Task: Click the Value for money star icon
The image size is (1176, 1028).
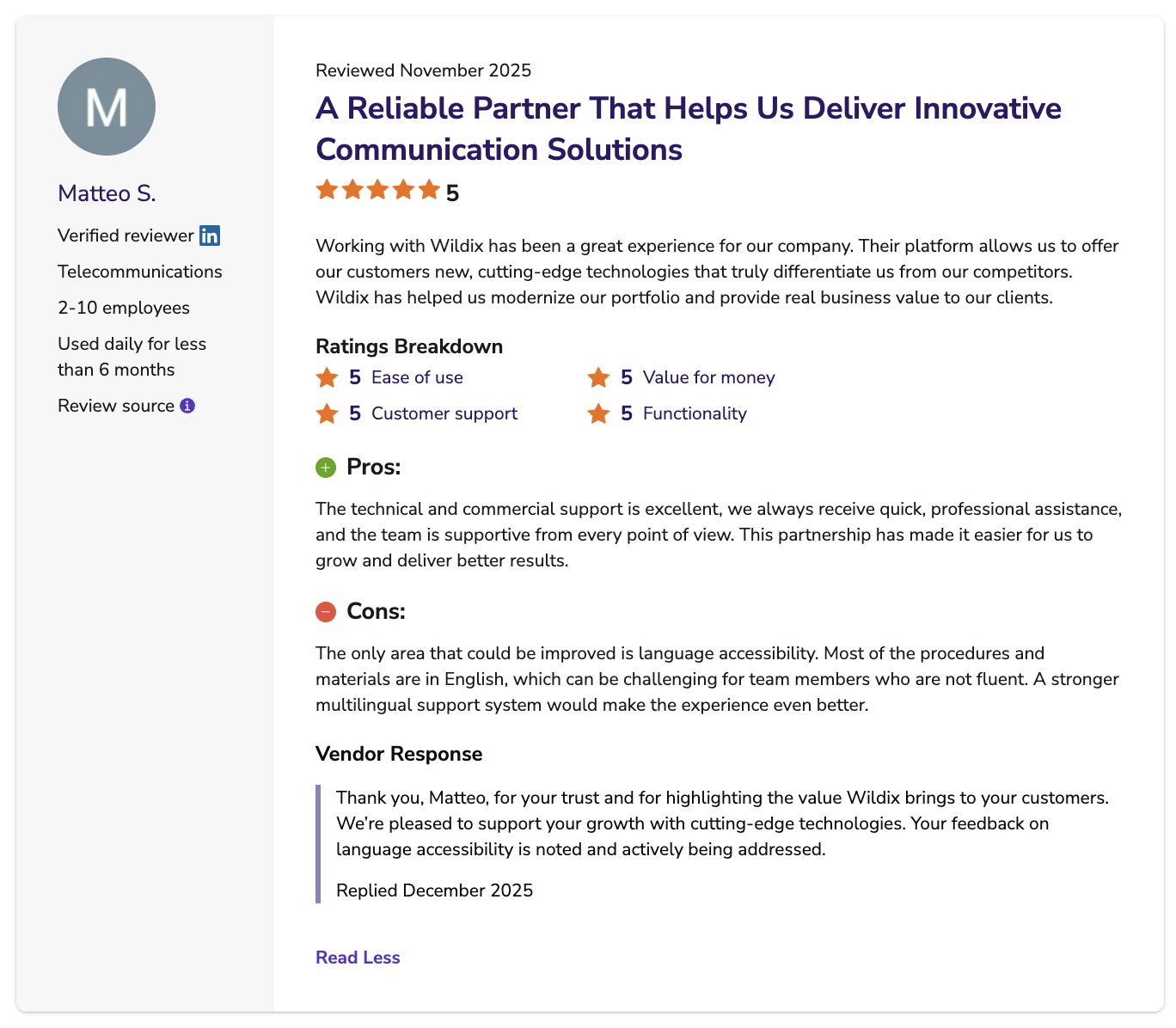Action: 598,377
